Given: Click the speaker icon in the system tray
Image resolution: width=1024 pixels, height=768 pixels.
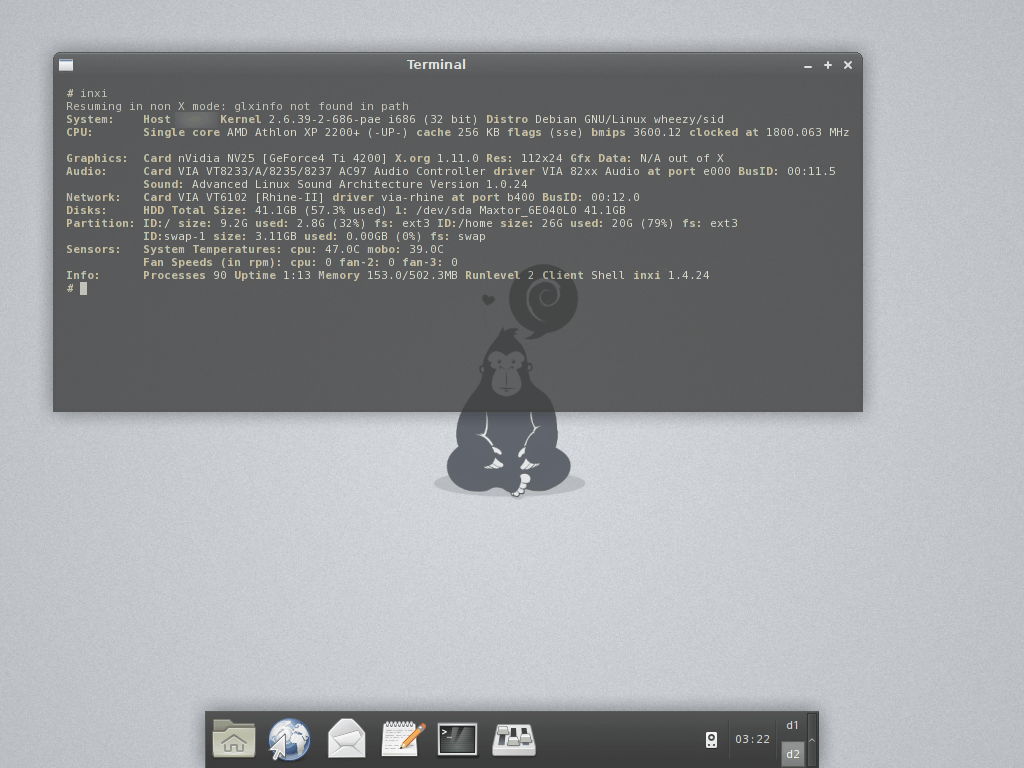Looking at the screenshot, I should (711, 739).
